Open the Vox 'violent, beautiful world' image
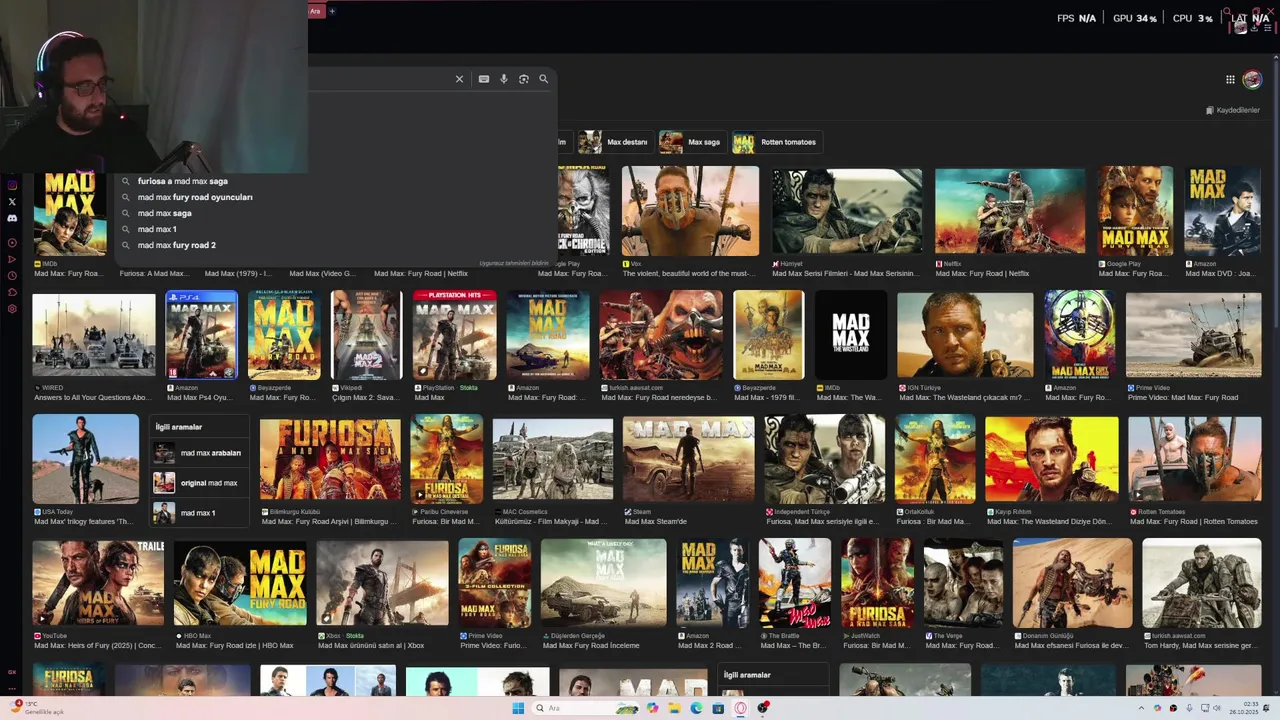 click(690, 211)
